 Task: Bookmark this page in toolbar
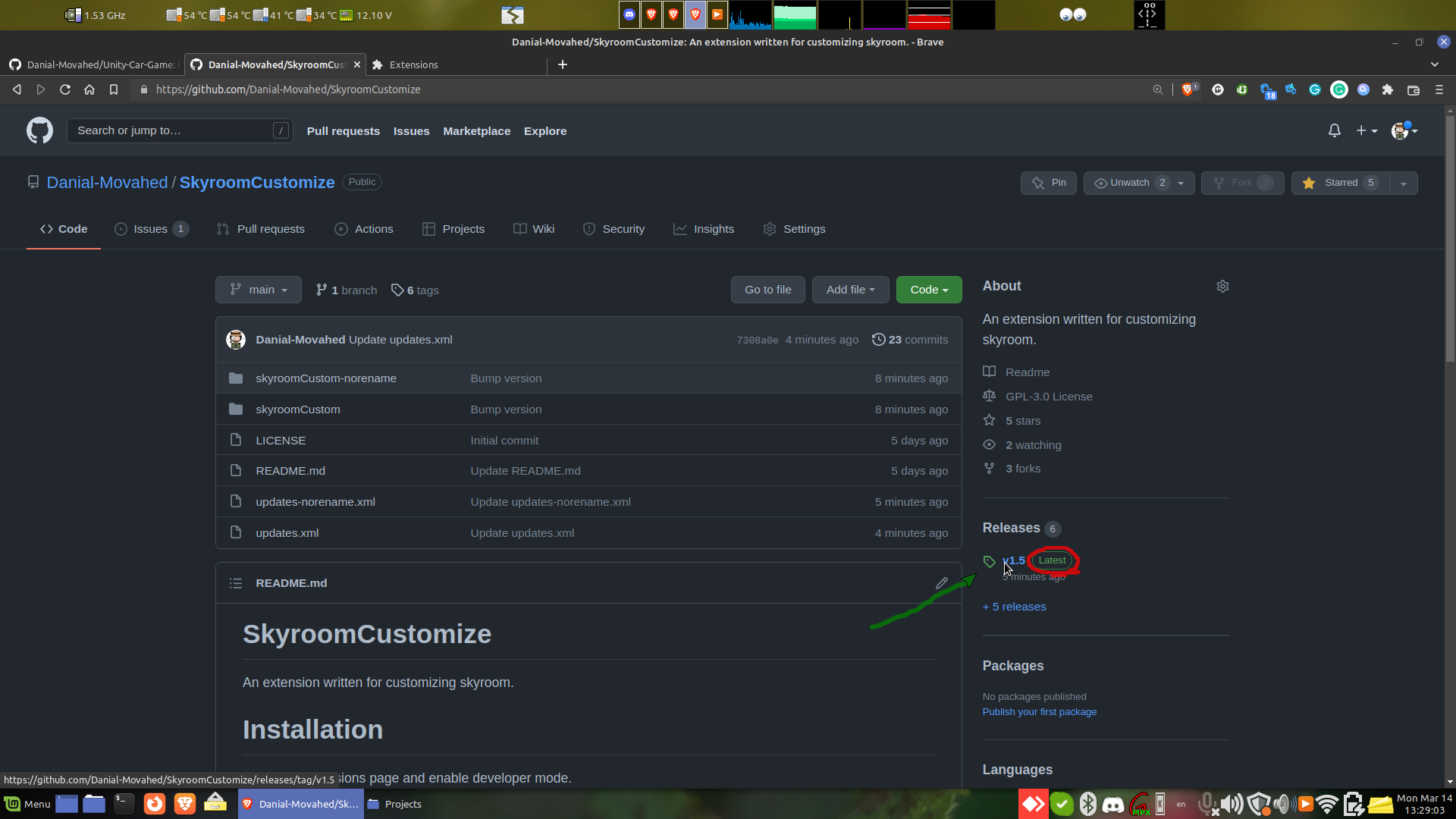click(x=114, y=89)
